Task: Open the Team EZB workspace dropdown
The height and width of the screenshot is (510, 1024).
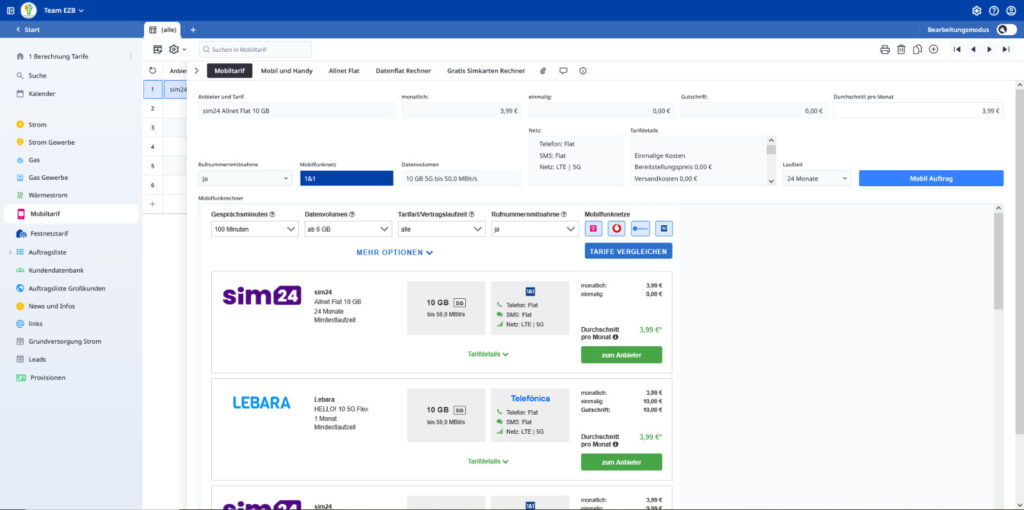Action: 63,10
